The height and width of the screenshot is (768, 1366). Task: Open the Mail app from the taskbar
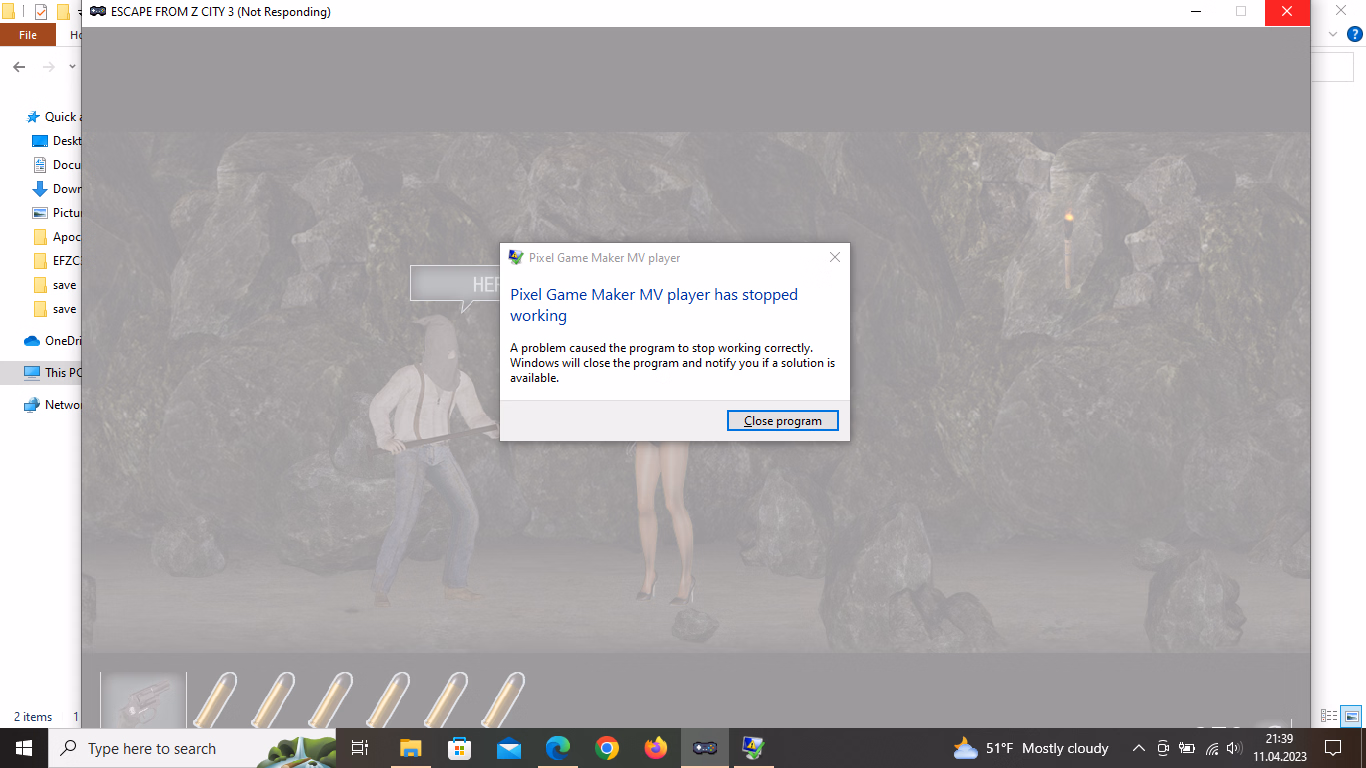(509, 748)
